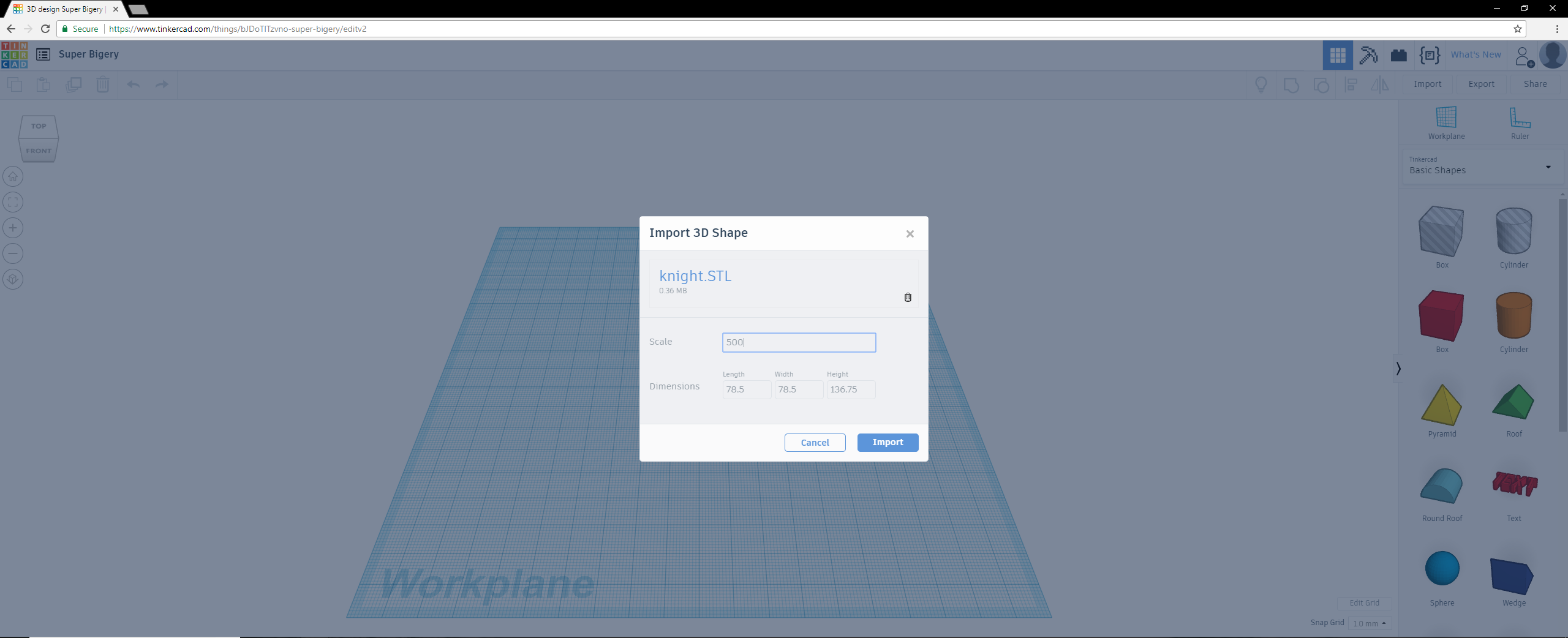Open the Snap Grid value dropdown
Screen dimensions: 1568x638
coord(1371,623)
